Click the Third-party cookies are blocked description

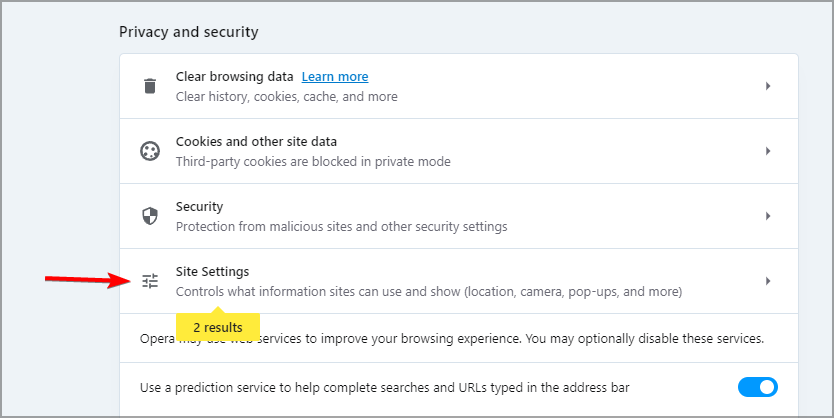(x=313, y=162)
